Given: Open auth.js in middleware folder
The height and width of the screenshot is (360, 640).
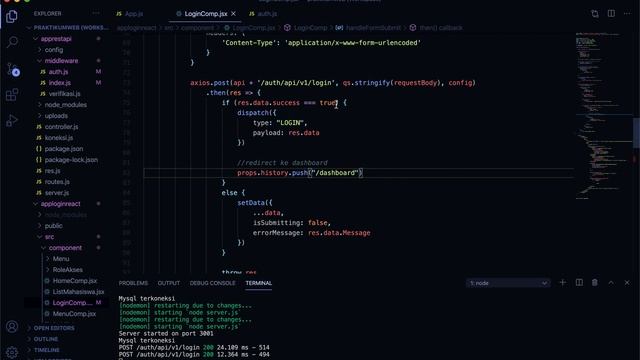Looking at the screenshot, I should [58, 72].
